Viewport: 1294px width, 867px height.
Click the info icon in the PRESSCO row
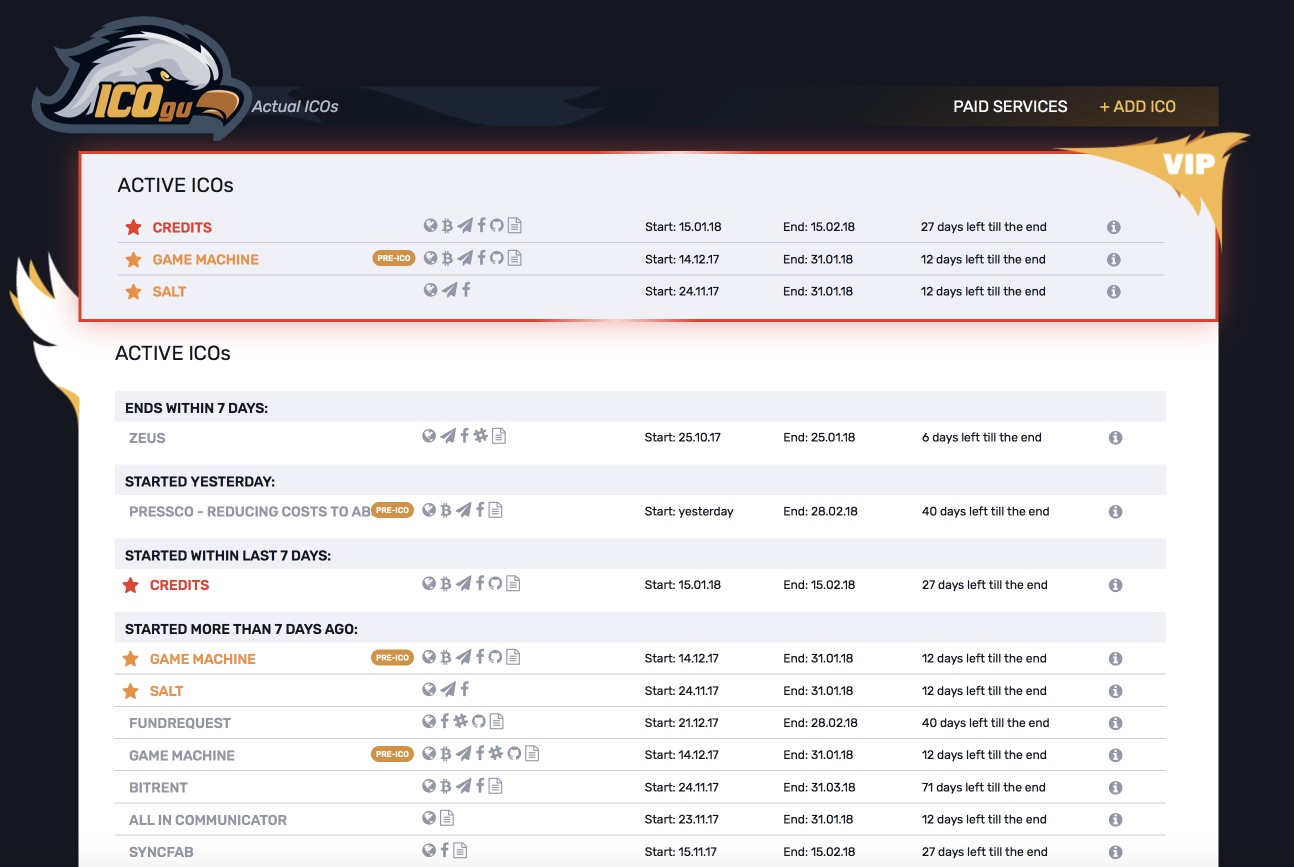1115,511
